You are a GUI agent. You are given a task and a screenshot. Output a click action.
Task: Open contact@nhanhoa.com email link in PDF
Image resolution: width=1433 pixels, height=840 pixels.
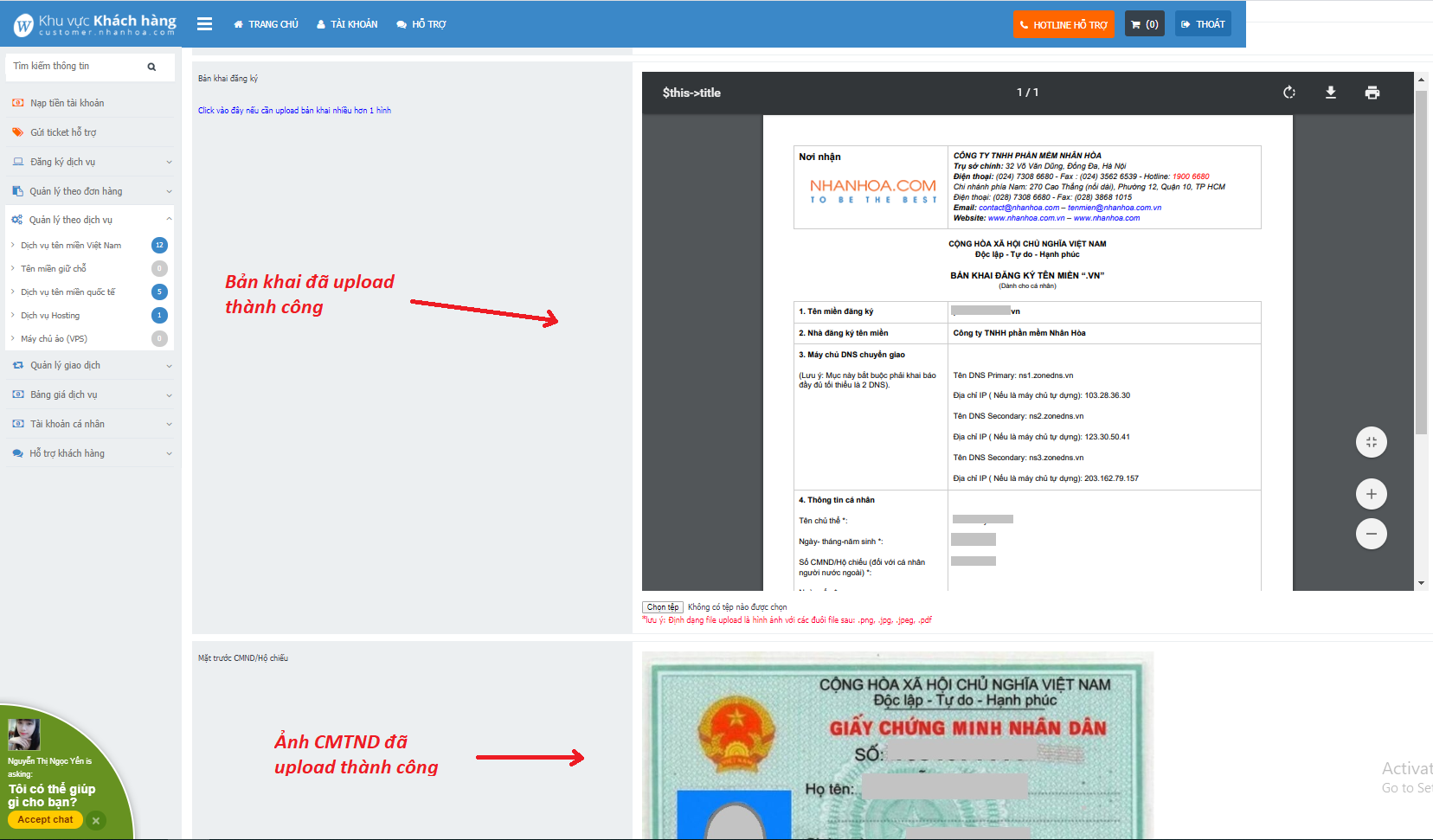[1019, 208]
